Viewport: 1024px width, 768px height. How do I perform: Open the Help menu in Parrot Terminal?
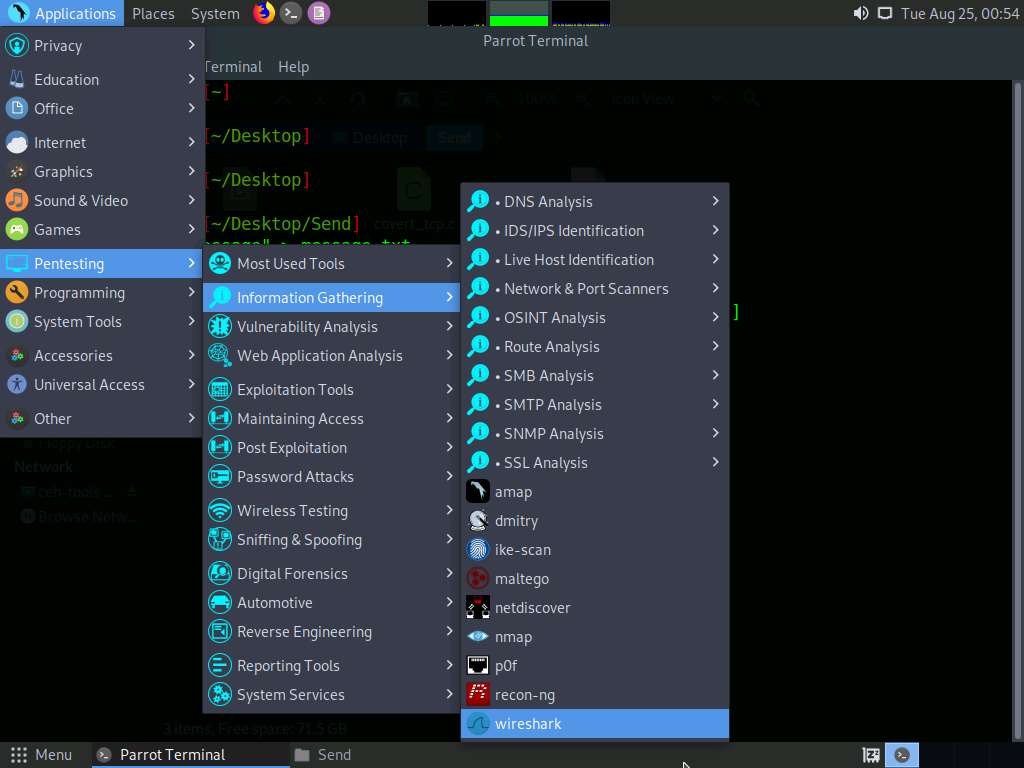coord(293,67)
